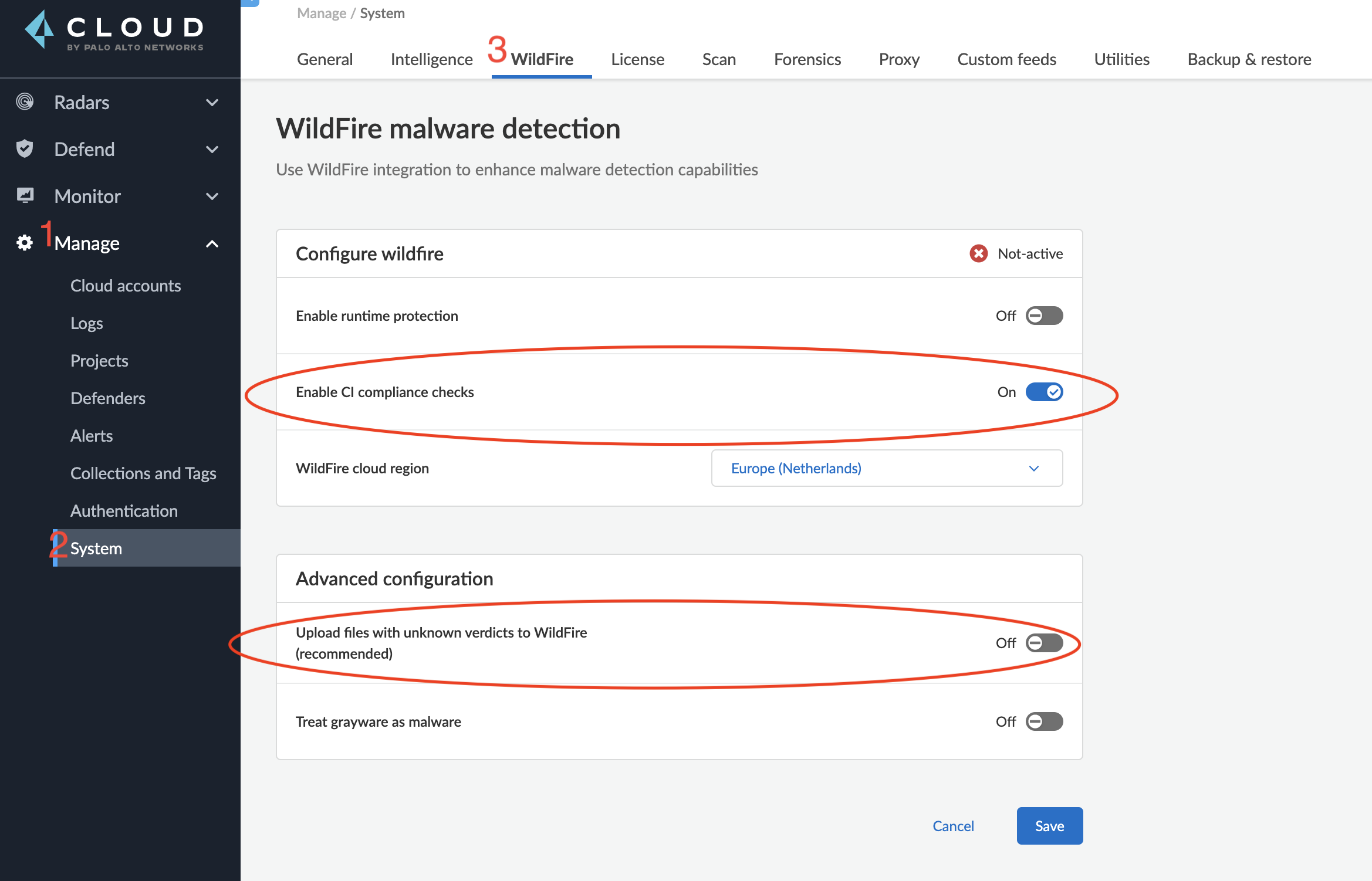Click the Radars radar icon
Viewport: 1372px width, 881px height.
(25, 102)
